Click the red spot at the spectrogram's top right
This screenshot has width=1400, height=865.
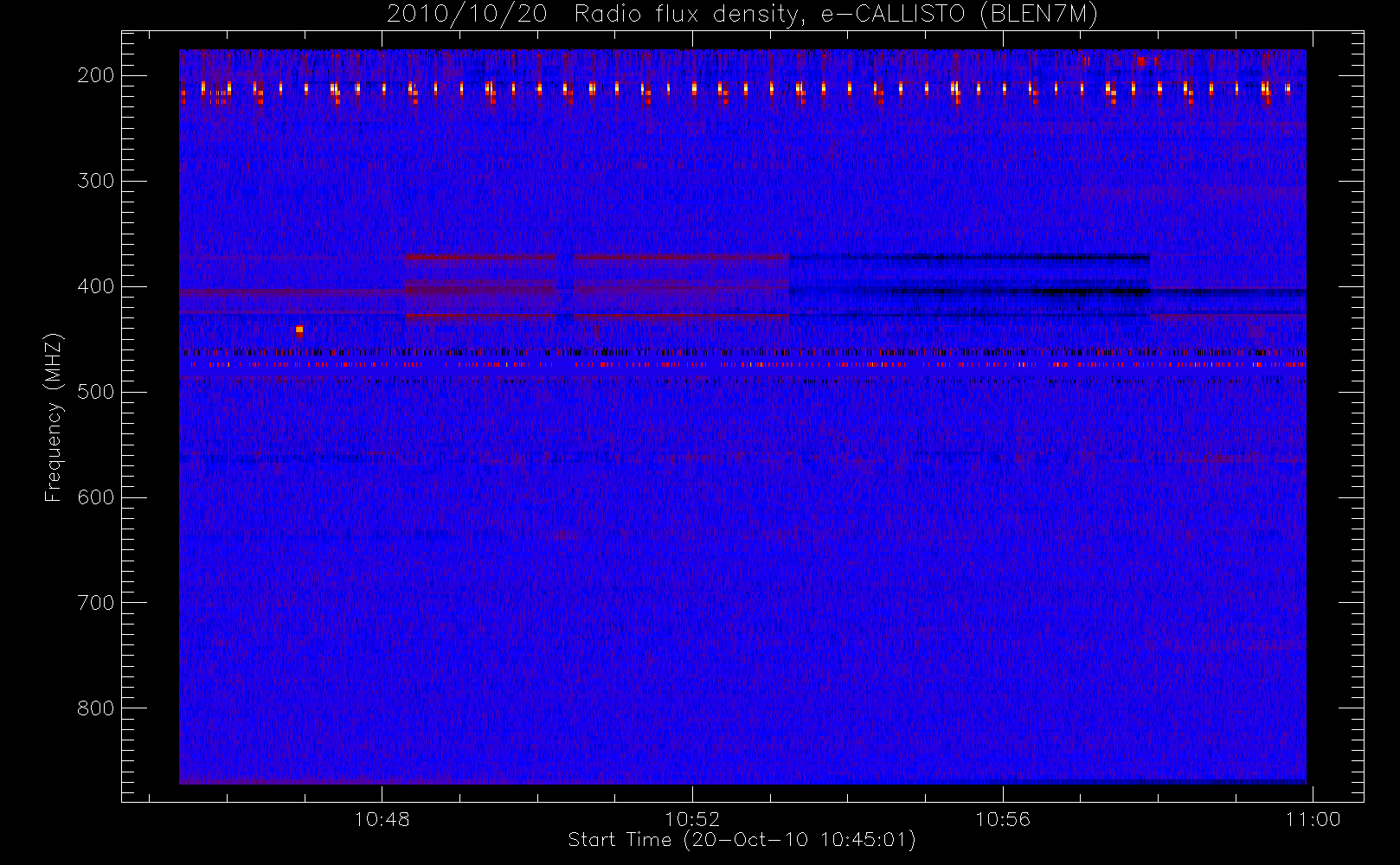[x=1140, y=61]
